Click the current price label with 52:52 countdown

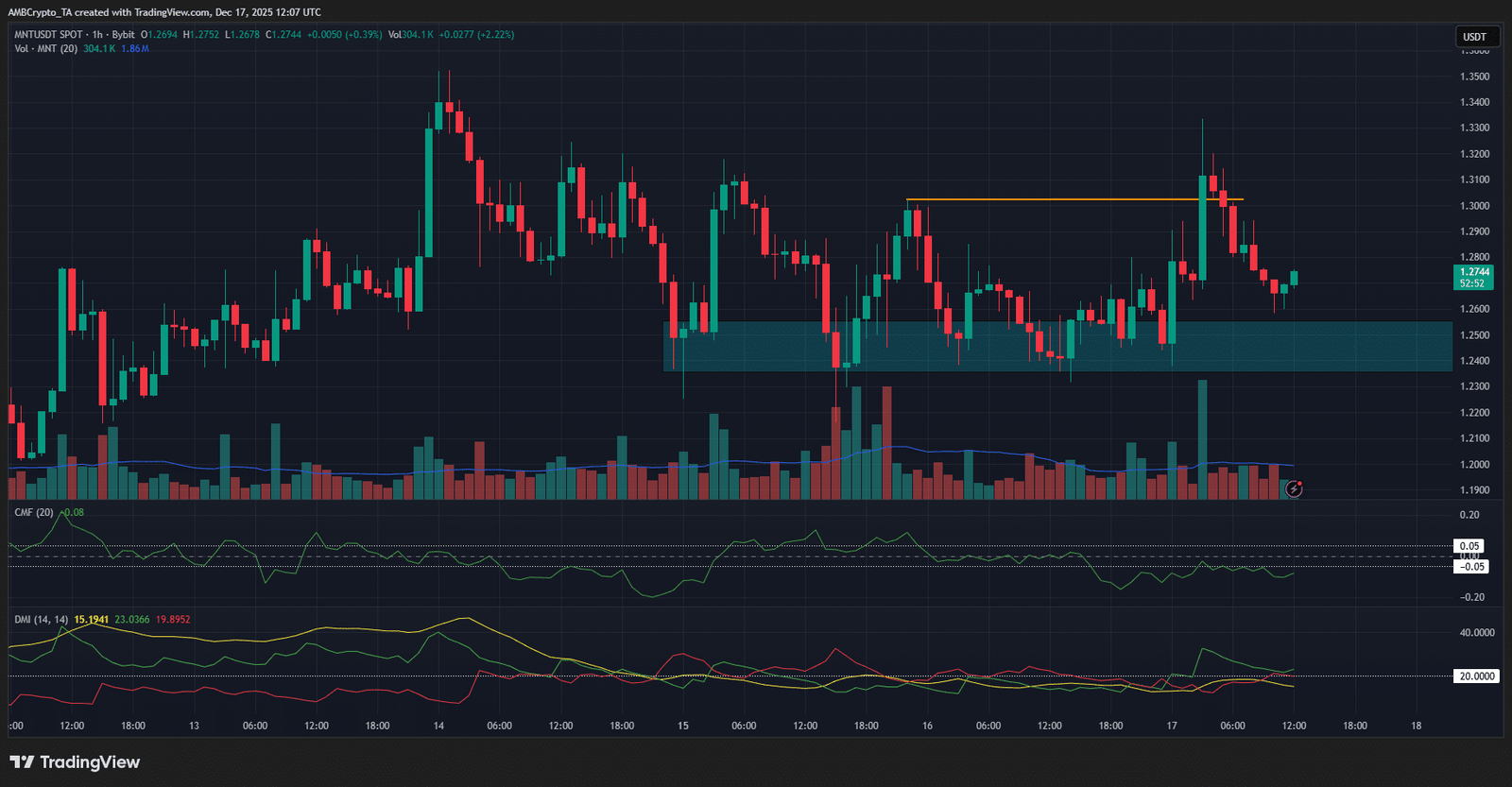pos(1474,277)
